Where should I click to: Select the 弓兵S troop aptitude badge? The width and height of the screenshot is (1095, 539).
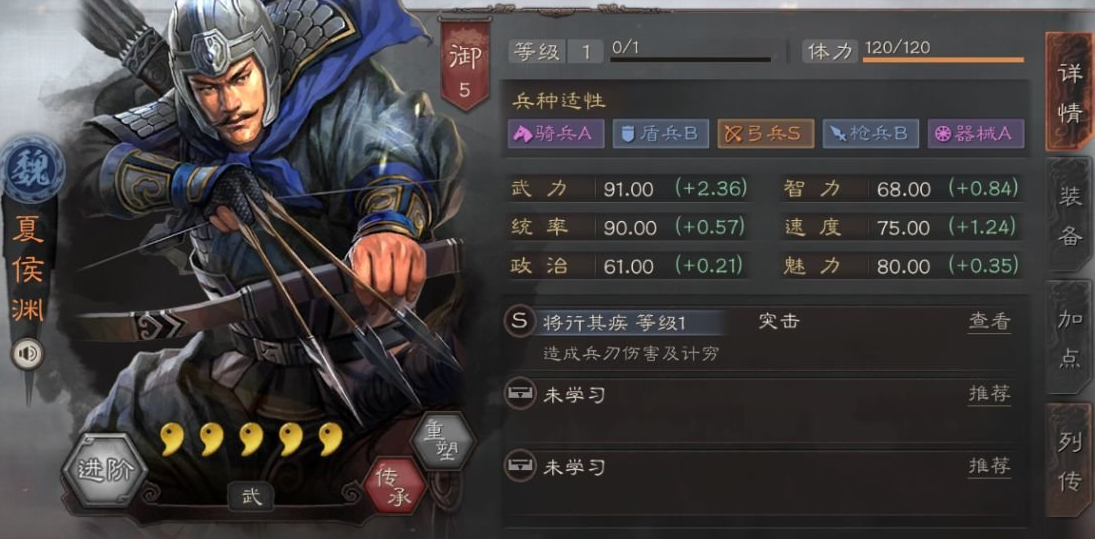click(x=765, y=135)
